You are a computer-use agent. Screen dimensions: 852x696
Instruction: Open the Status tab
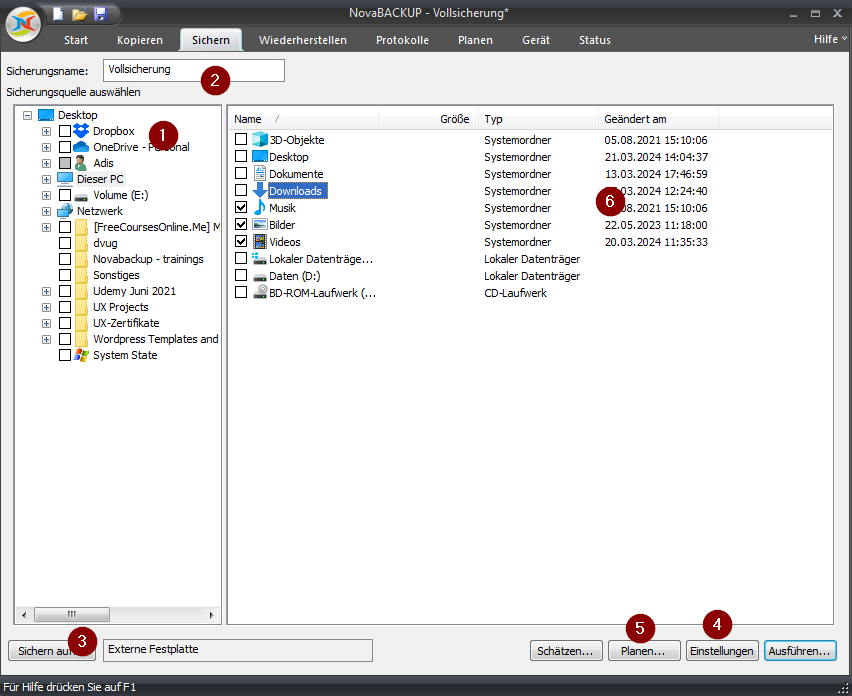pos(594,40)
